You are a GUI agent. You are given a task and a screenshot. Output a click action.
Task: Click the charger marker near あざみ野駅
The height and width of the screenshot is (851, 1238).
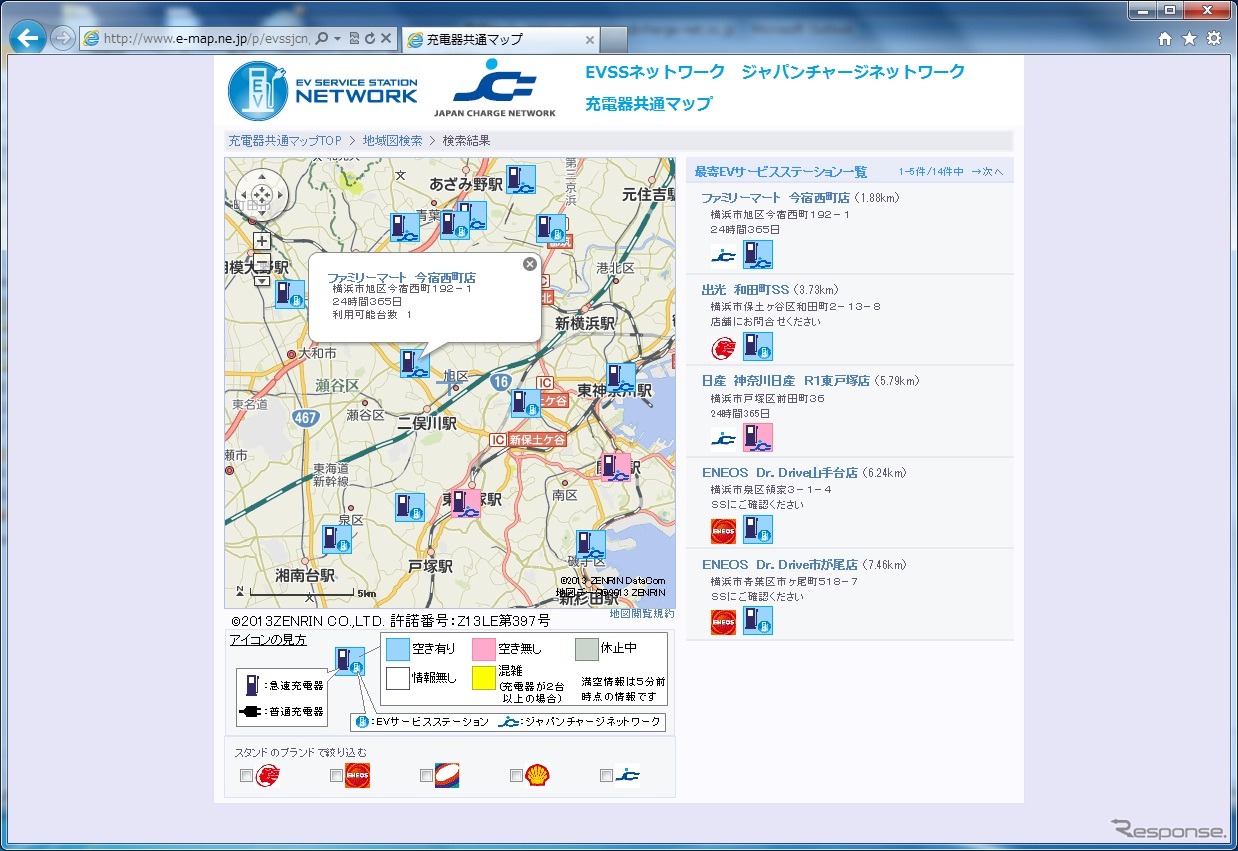coord(520,179)
